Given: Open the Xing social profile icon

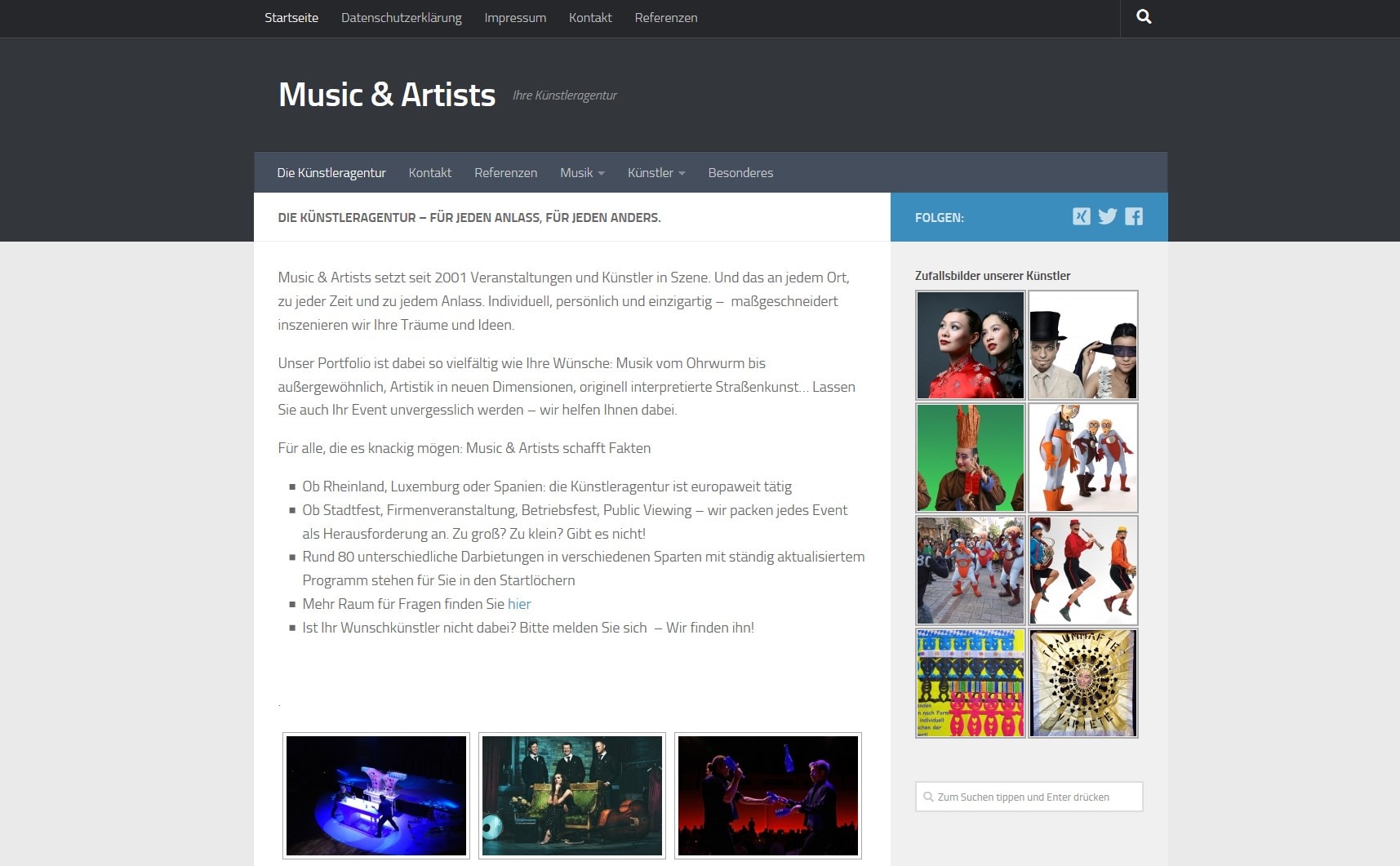Looking at the screenshot, I should click(x=1081, y=216).
